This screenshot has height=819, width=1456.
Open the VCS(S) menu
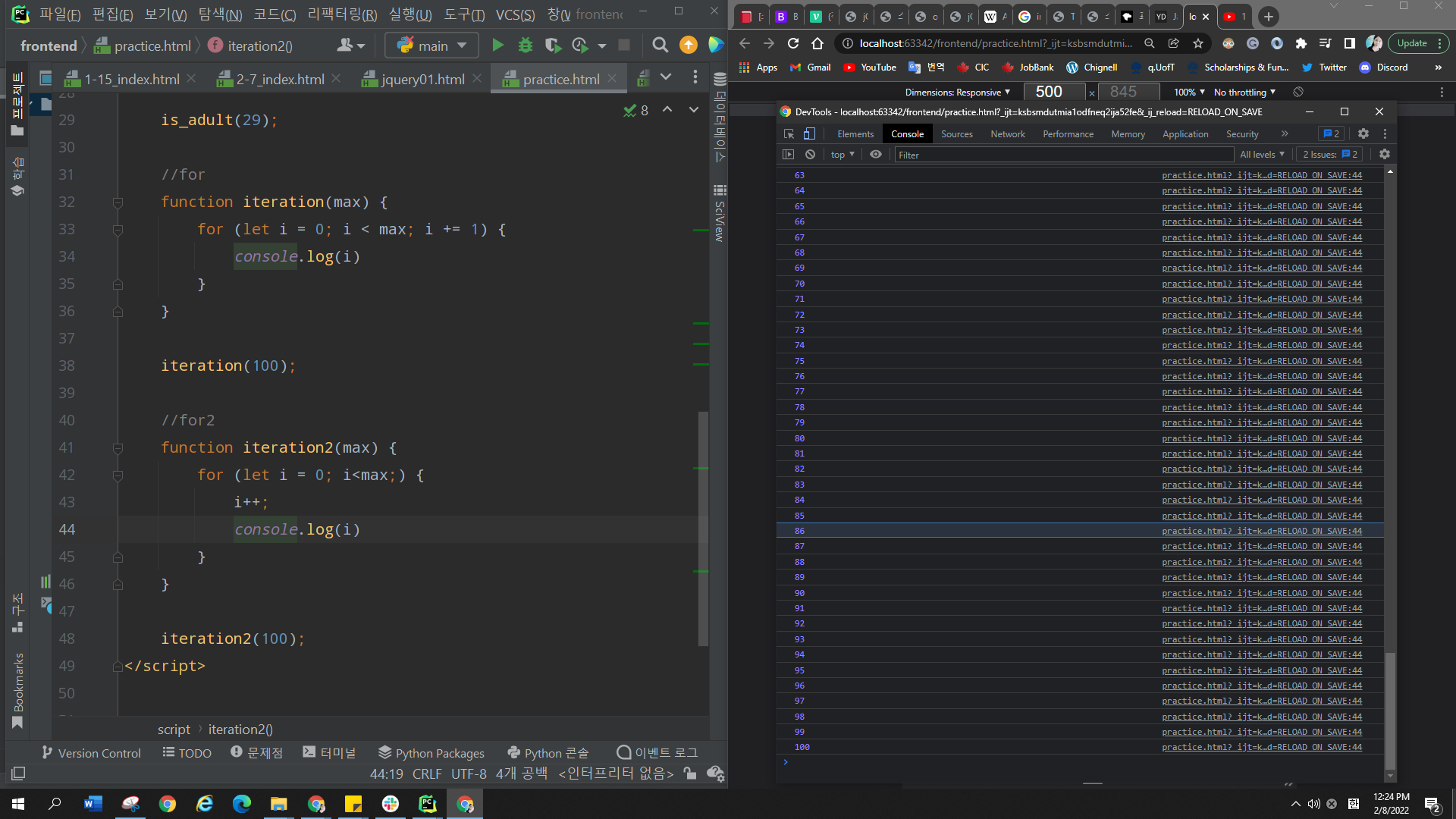tap(515, 14)
